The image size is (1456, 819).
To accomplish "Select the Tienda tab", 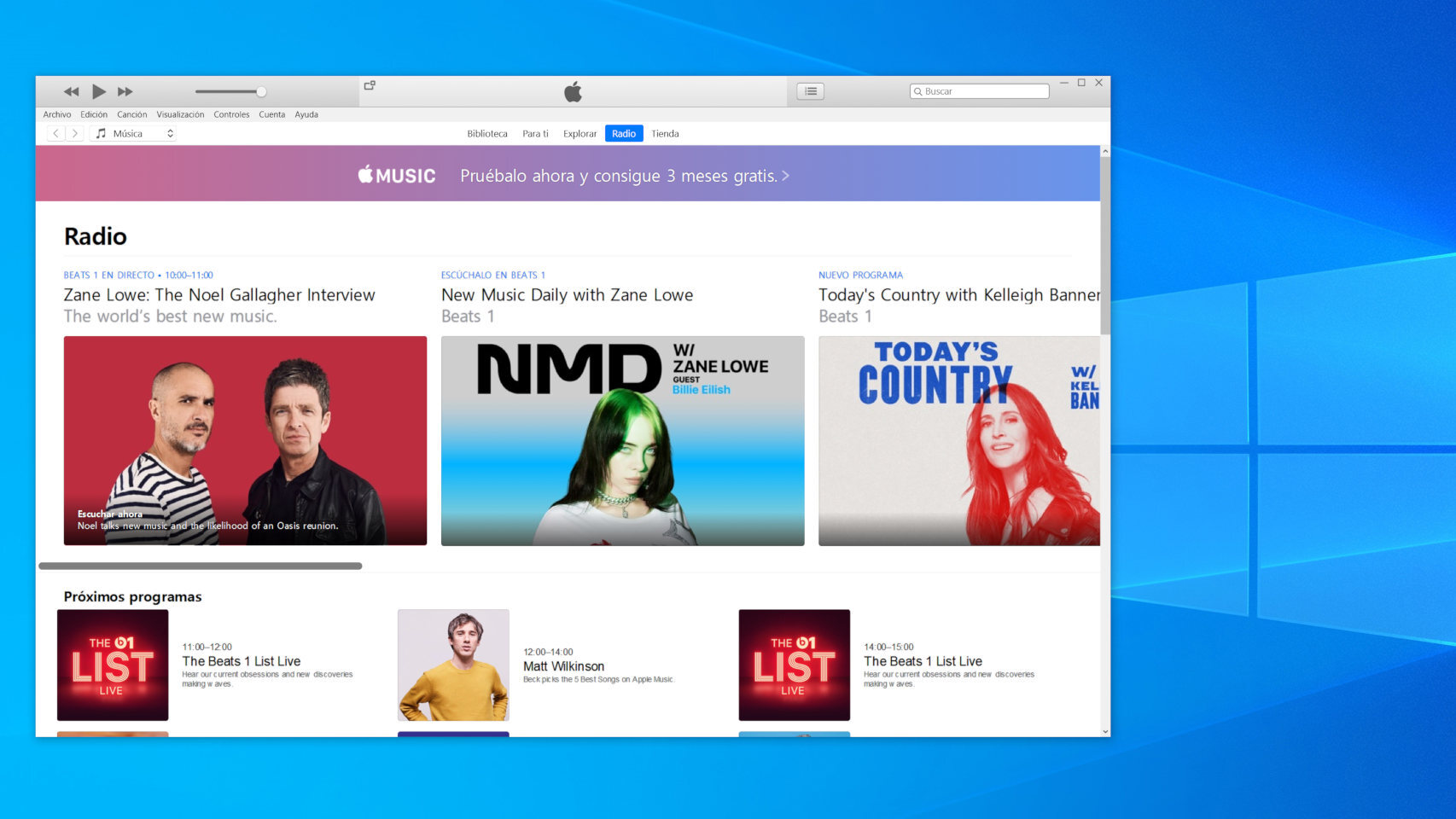I will (665, 134).
